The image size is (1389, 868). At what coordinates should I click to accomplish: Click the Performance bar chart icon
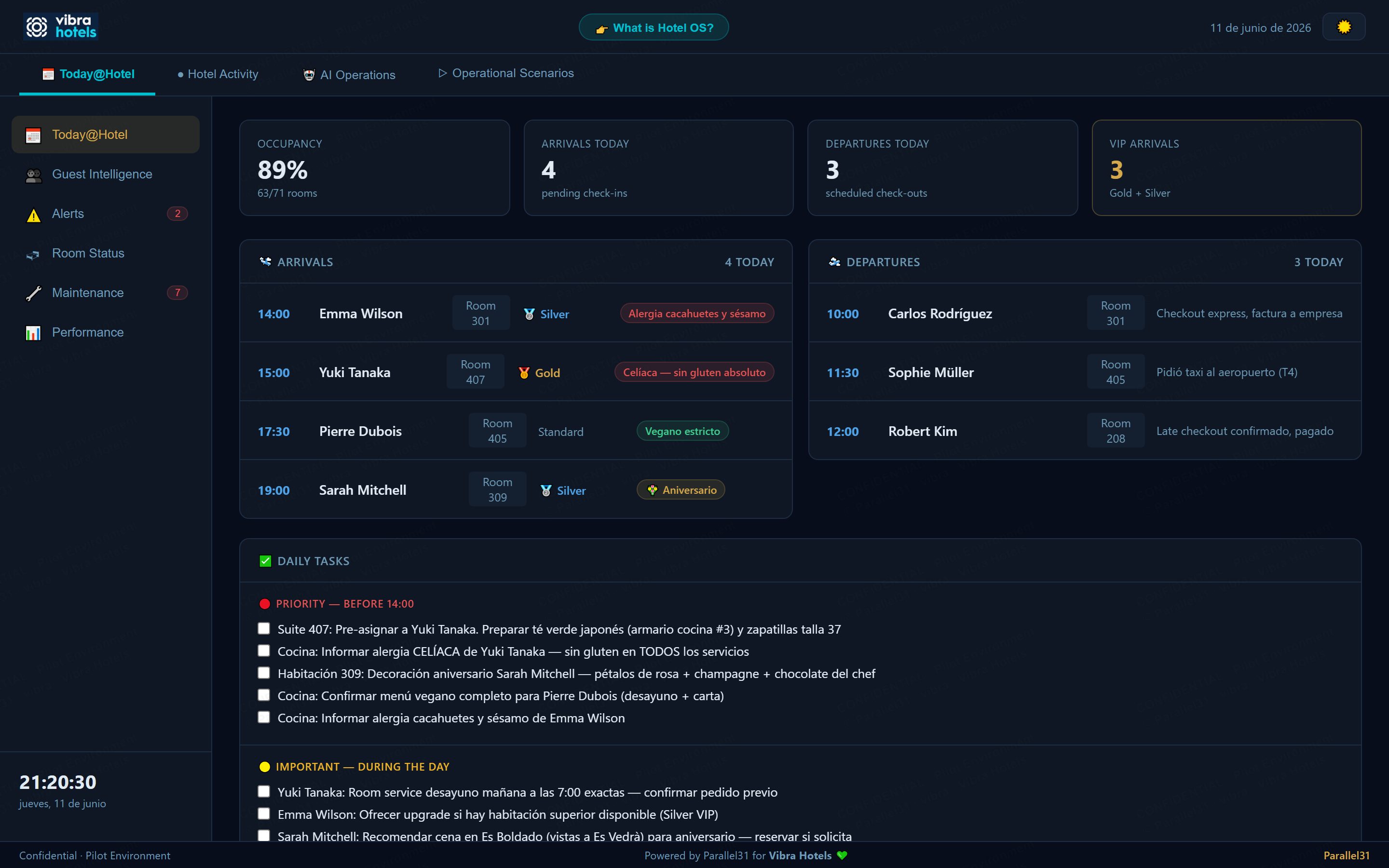pos(33,333)
